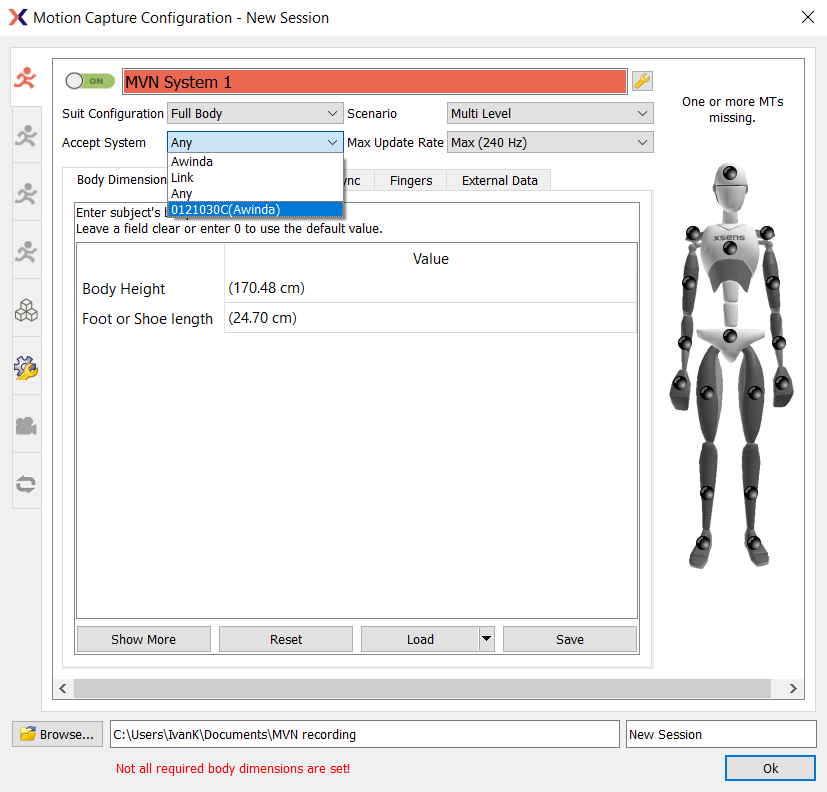Select the red runner MVN System 1 tab
This screenshot has height=792, width=827.
[26, 78]
